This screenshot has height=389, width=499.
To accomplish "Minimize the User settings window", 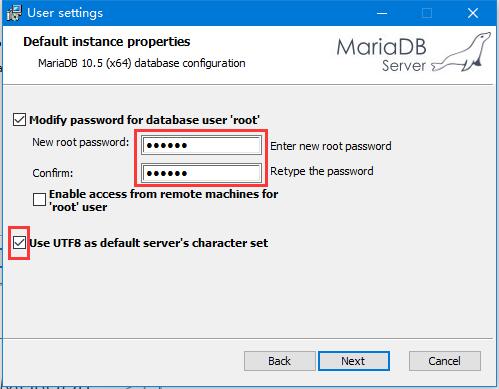I will tap(382, 13).
